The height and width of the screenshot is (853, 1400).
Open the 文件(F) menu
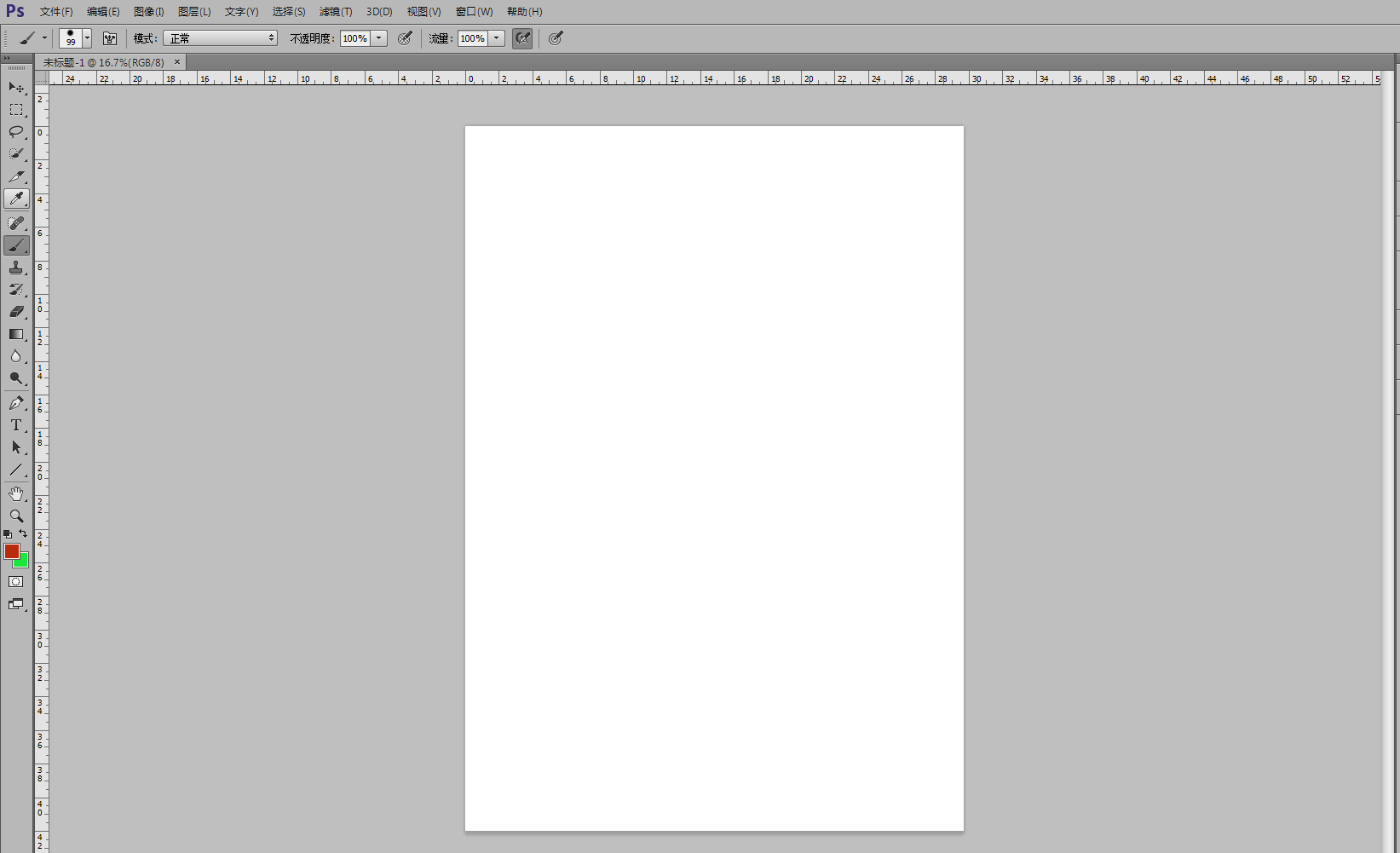(x=56, y=12)
